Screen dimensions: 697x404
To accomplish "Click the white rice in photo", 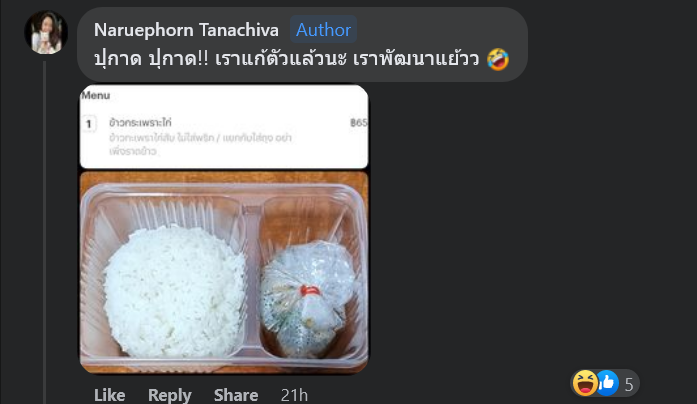I will click(x=173, y=291).
